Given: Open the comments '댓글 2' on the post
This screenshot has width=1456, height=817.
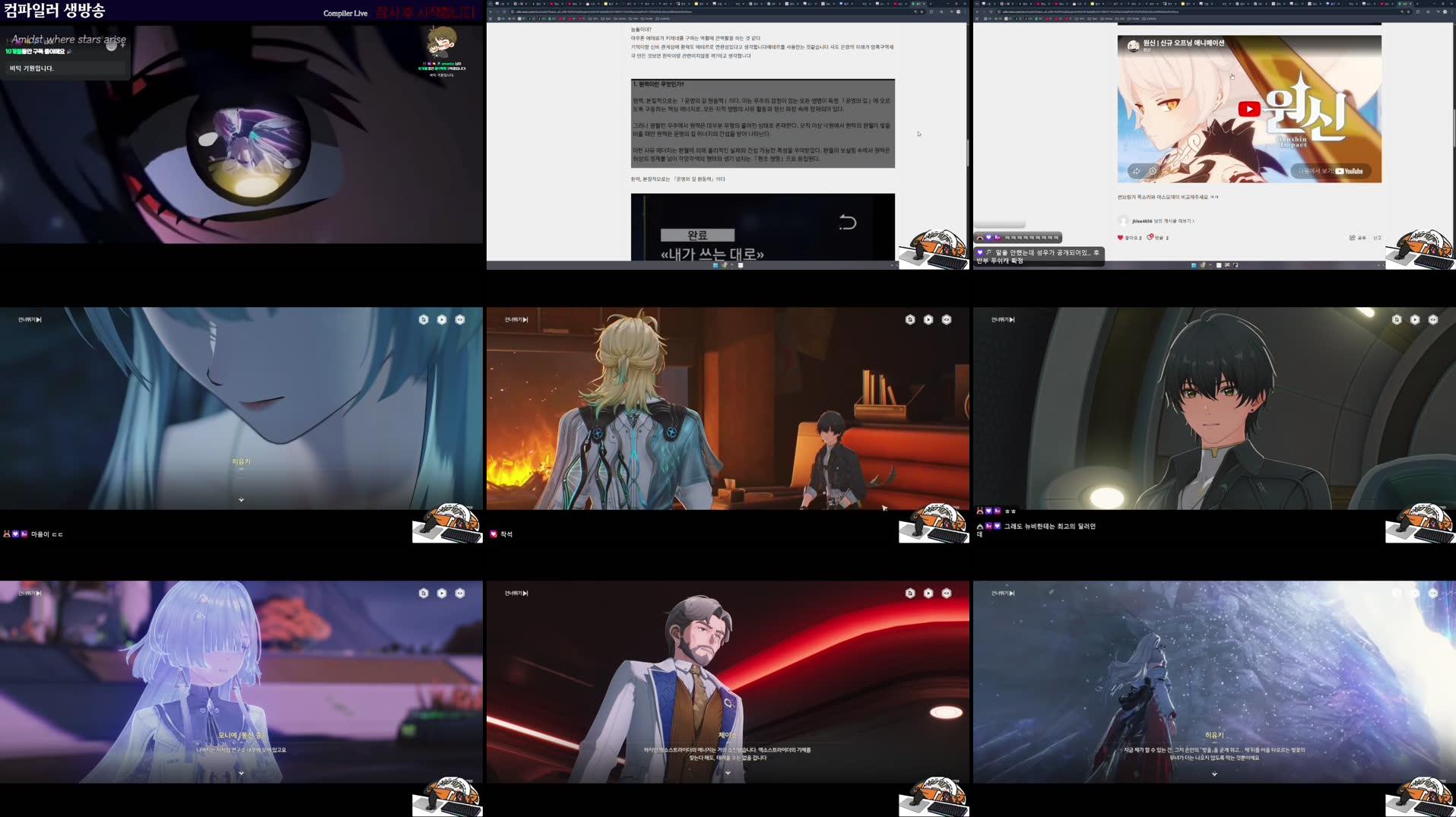Looking at the screenshot, I should (1158, 238).
